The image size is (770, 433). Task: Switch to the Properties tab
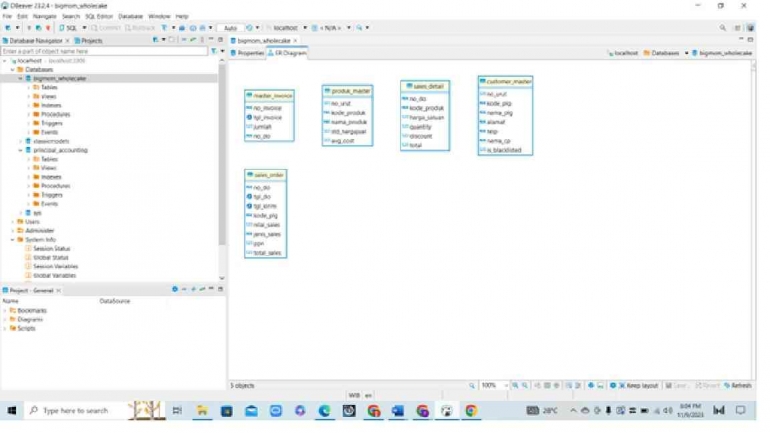(x=248, y=53)
